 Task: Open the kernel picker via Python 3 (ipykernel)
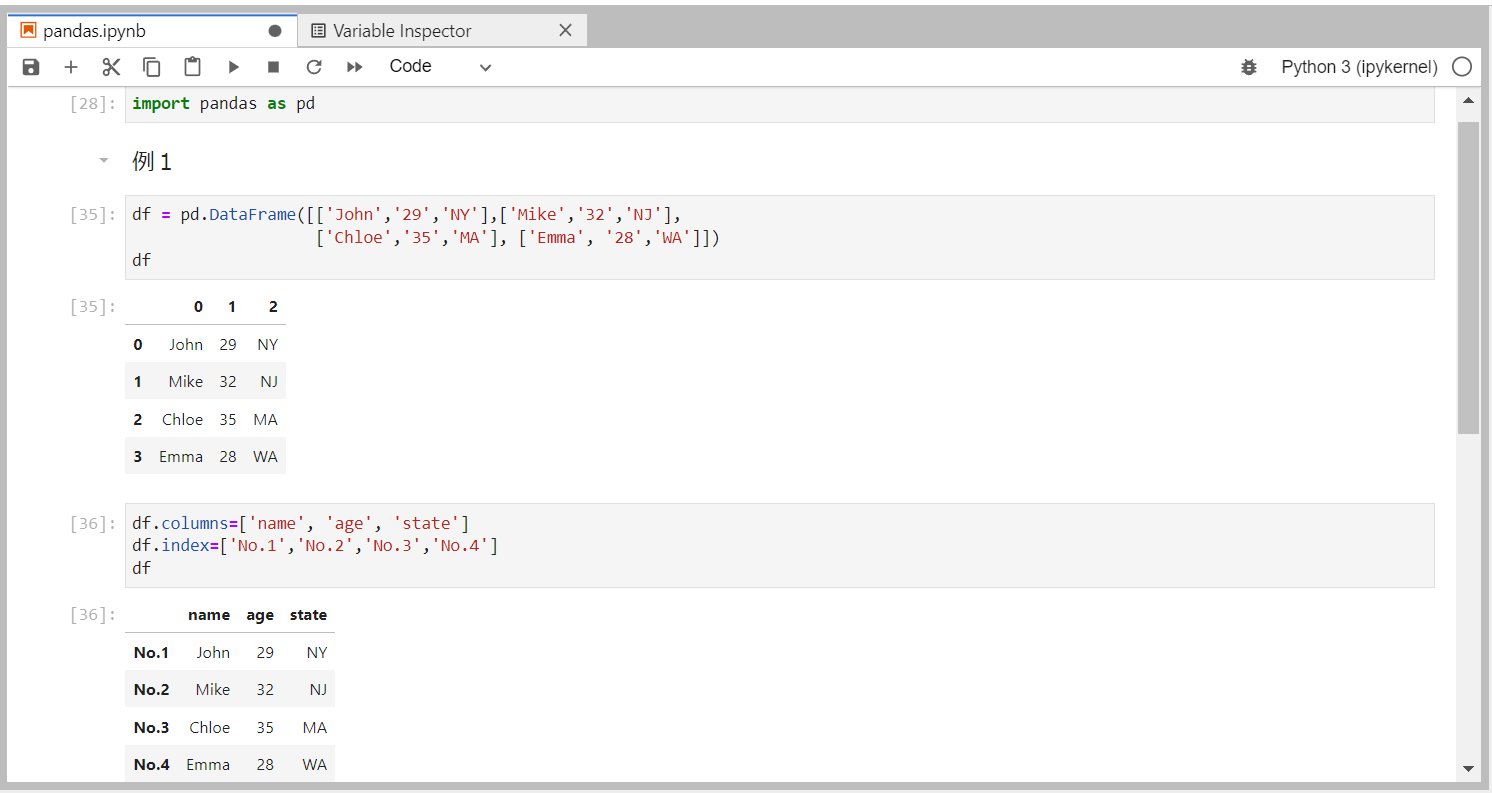[1358, 67]
